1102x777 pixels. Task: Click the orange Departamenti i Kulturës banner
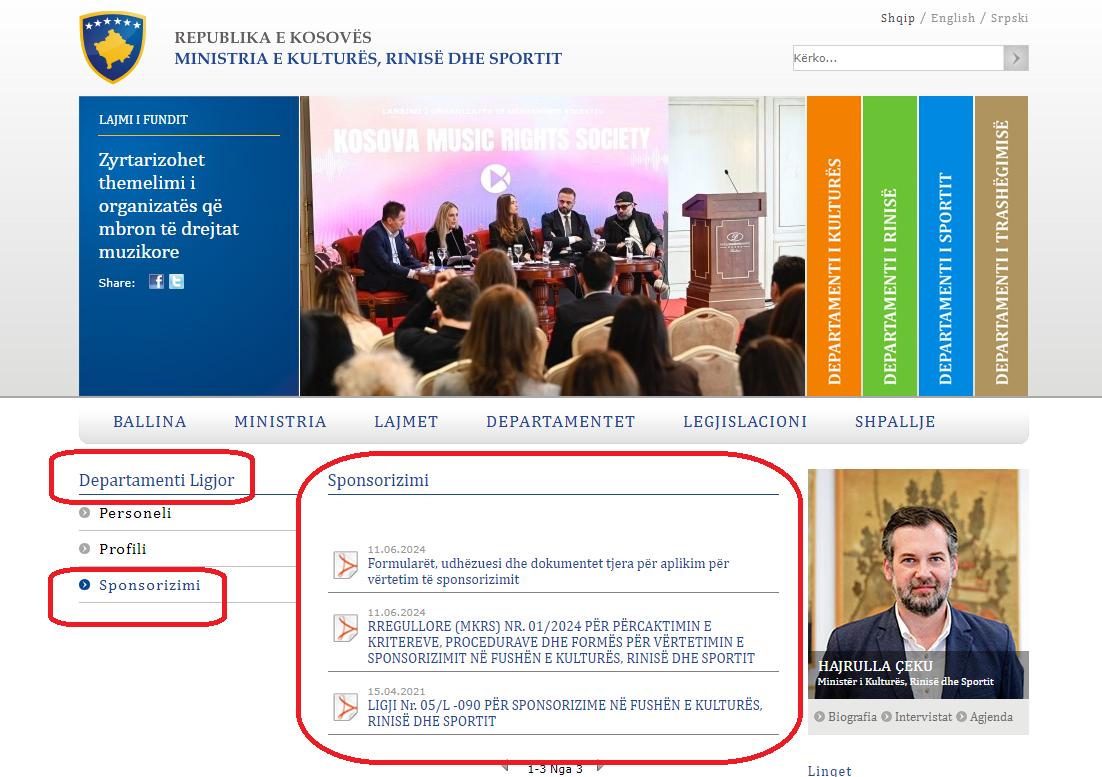click(x=834, y=246)
